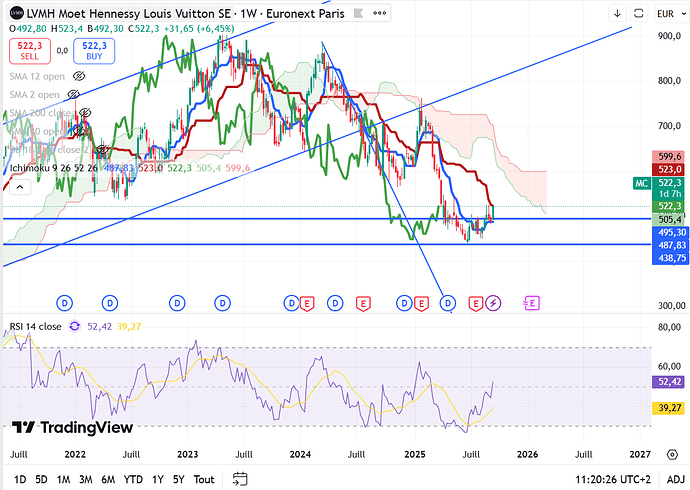Click the pink E earnings marker after 2025
690x490 pixels.
[x=531, y=302]
